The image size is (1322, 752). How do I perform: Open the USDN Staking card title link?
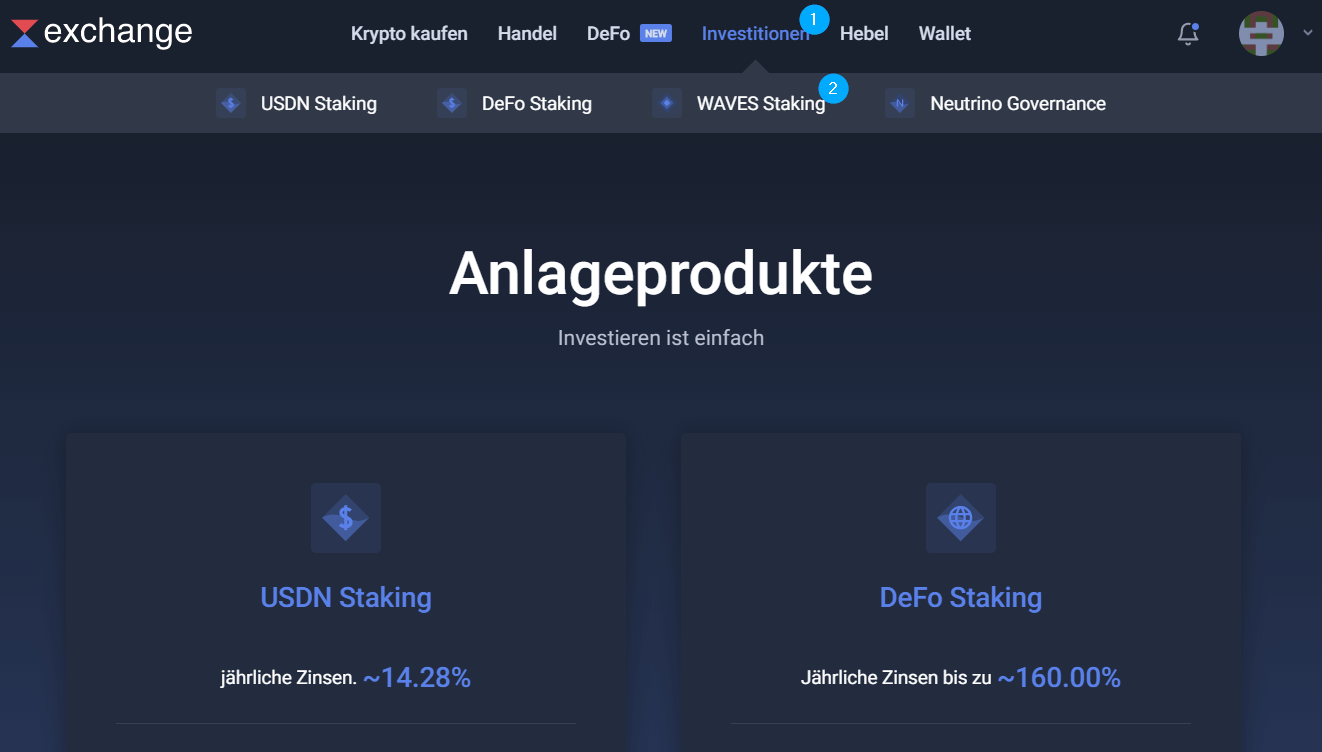(x=346, y=598)
